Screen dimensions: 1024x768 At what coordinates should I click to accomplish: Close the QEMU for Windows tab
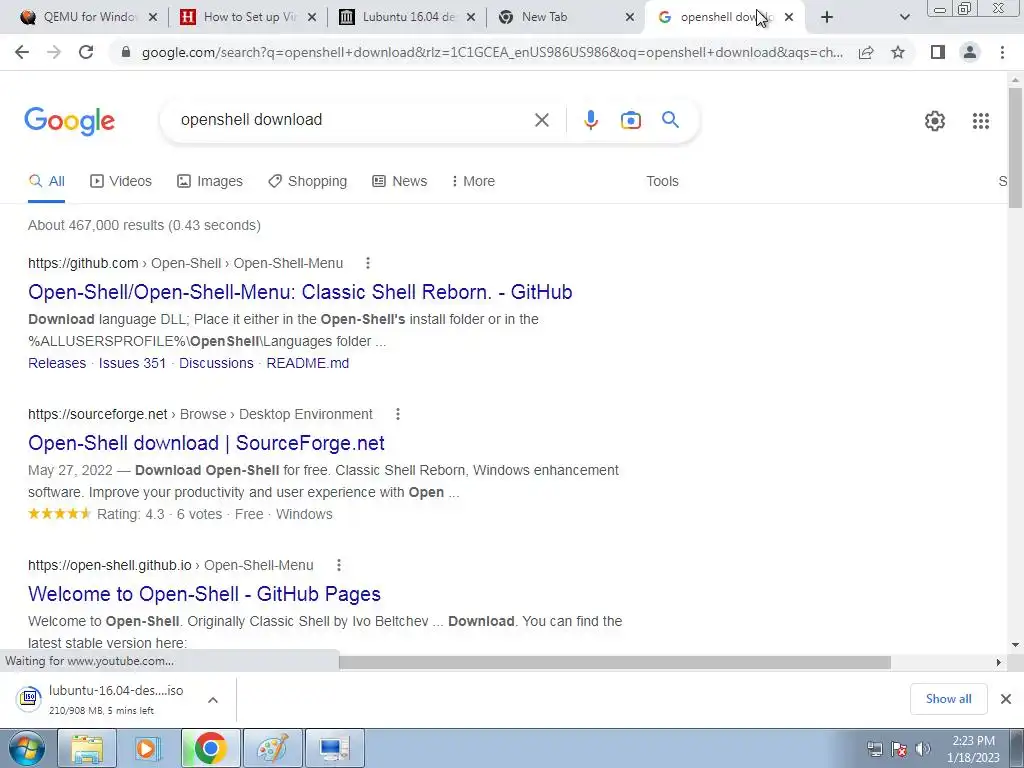coord(153,17)
